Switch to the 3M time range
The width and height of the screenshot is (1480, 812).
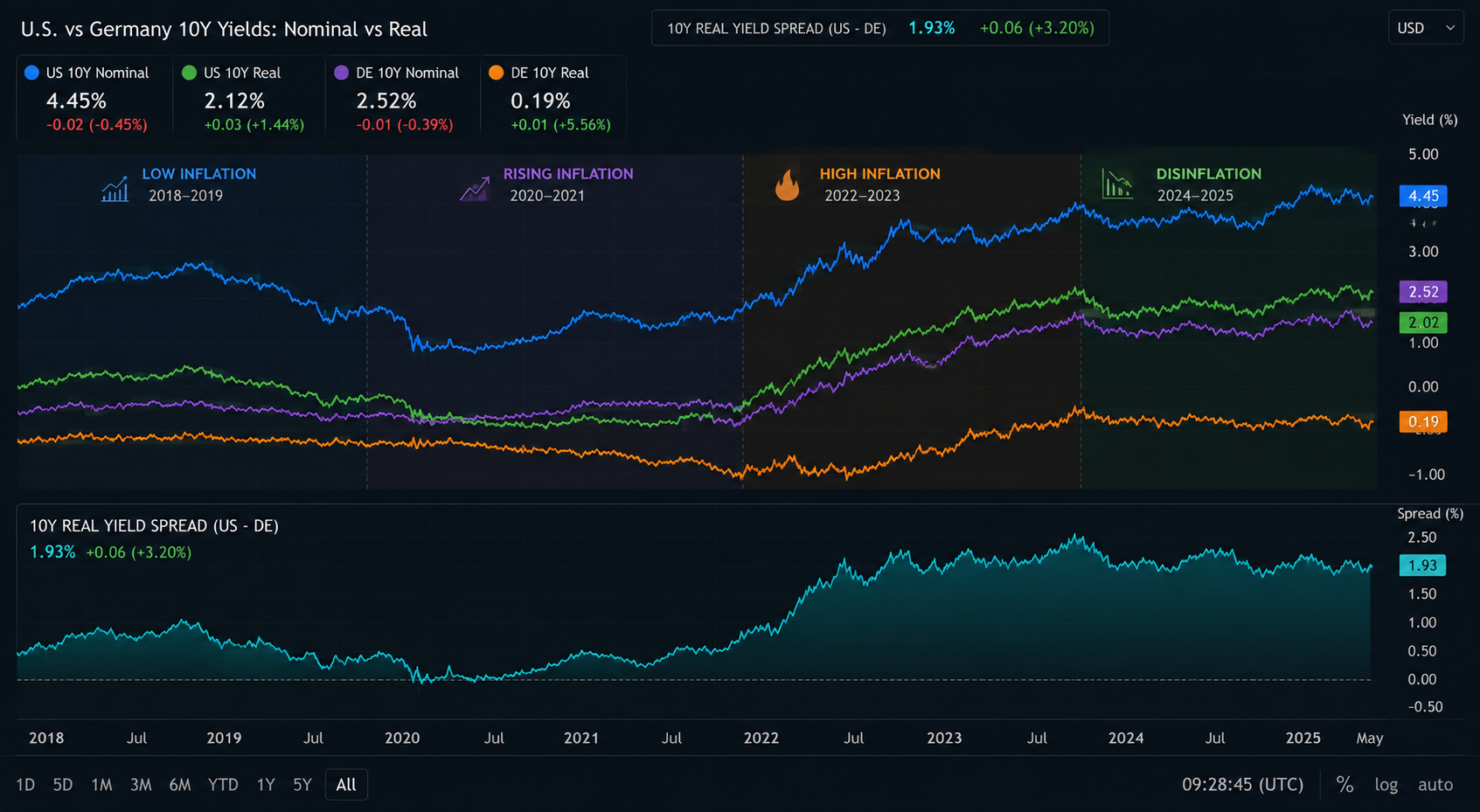pyautogui.click(x=141, y=785)
